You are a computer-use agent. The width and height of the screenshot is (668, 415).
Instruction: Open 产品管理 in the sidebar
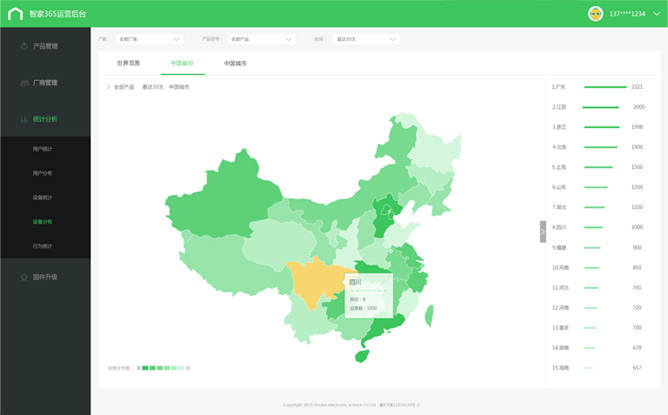pyautogui.click(x=45, y=46)
